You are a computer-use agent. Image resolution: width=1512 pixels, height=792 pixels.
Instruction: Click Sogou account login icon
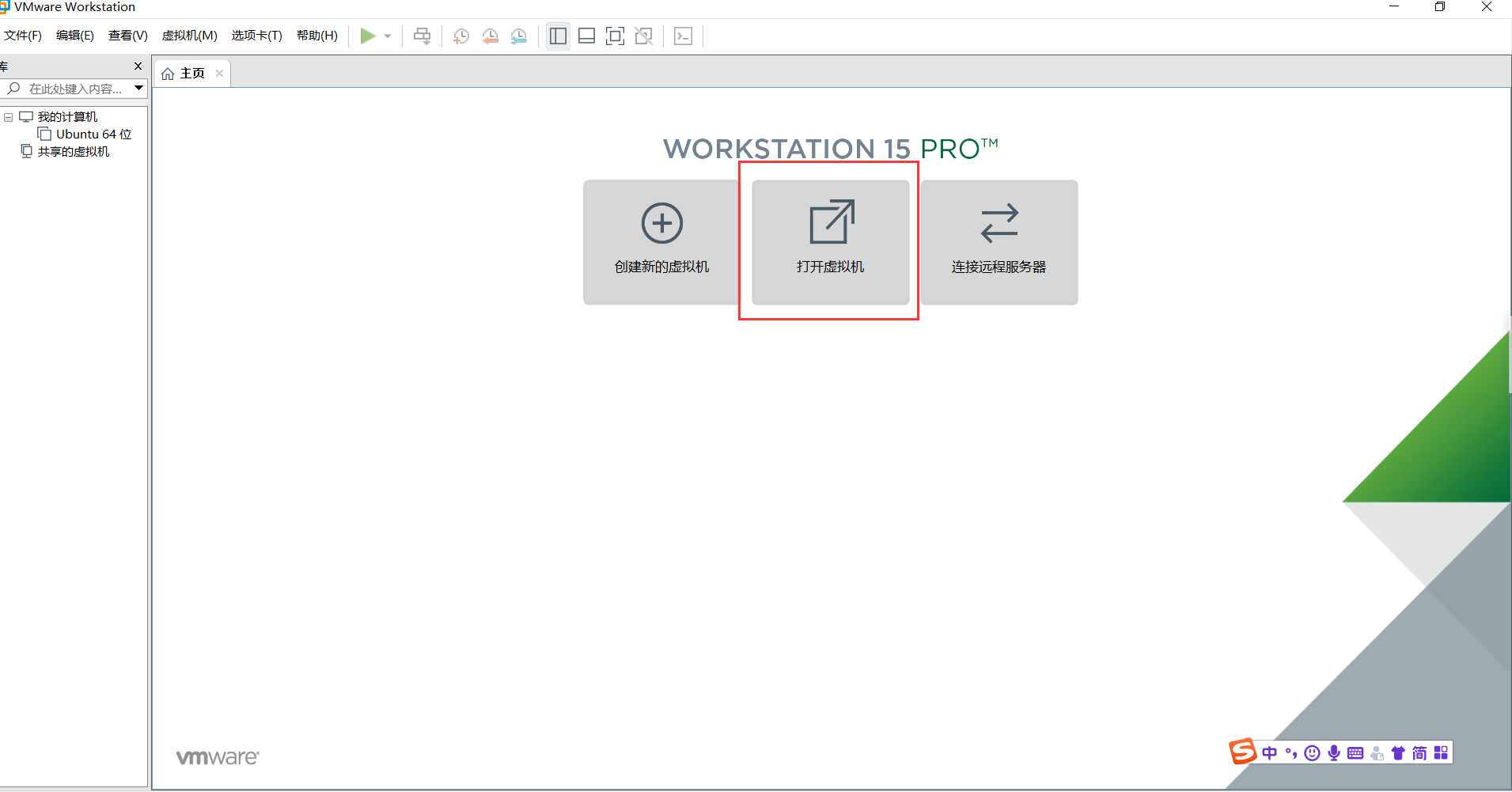click(1377, 753)
